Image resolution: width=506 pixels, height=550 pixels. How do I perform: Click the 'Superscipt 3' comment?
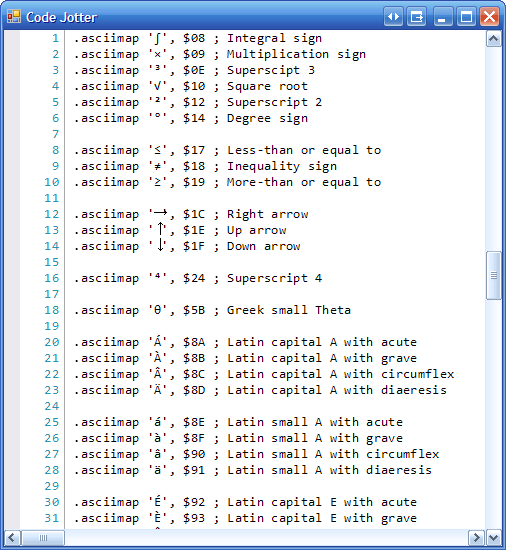tap(271, 71)
